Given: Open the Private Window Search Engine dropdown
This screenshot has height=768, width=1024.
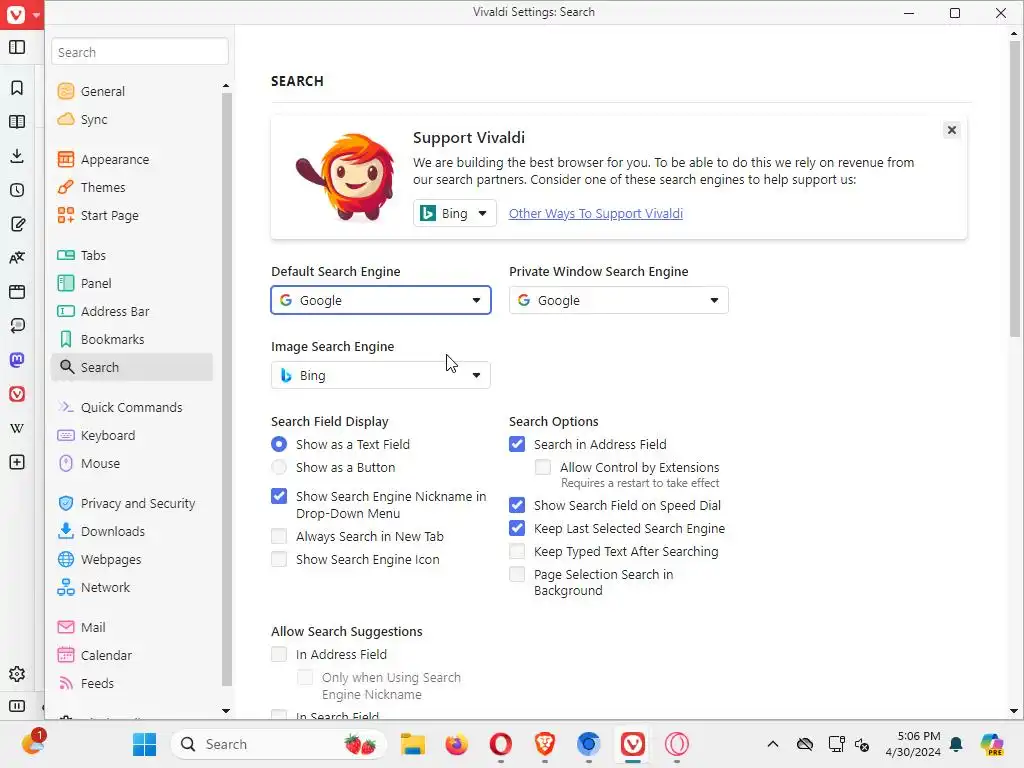Looking at the screenshot, I should pyautogui.click(x=618, y=300).
